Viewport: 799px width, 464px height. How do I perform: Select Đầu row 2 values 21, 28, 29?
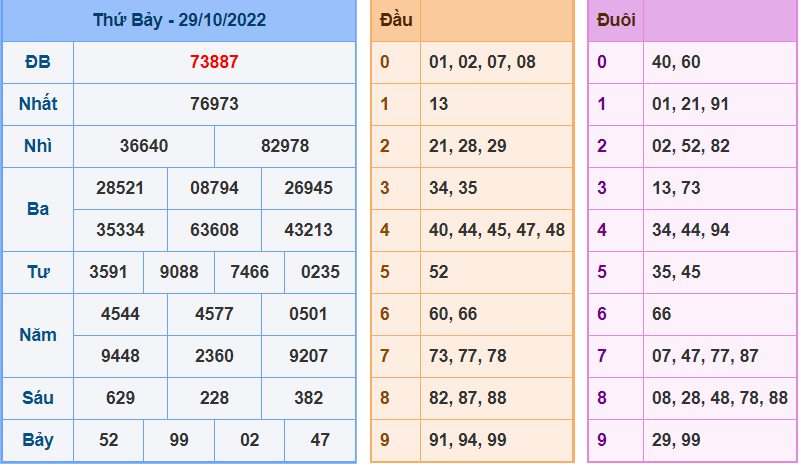pos(467,146)
